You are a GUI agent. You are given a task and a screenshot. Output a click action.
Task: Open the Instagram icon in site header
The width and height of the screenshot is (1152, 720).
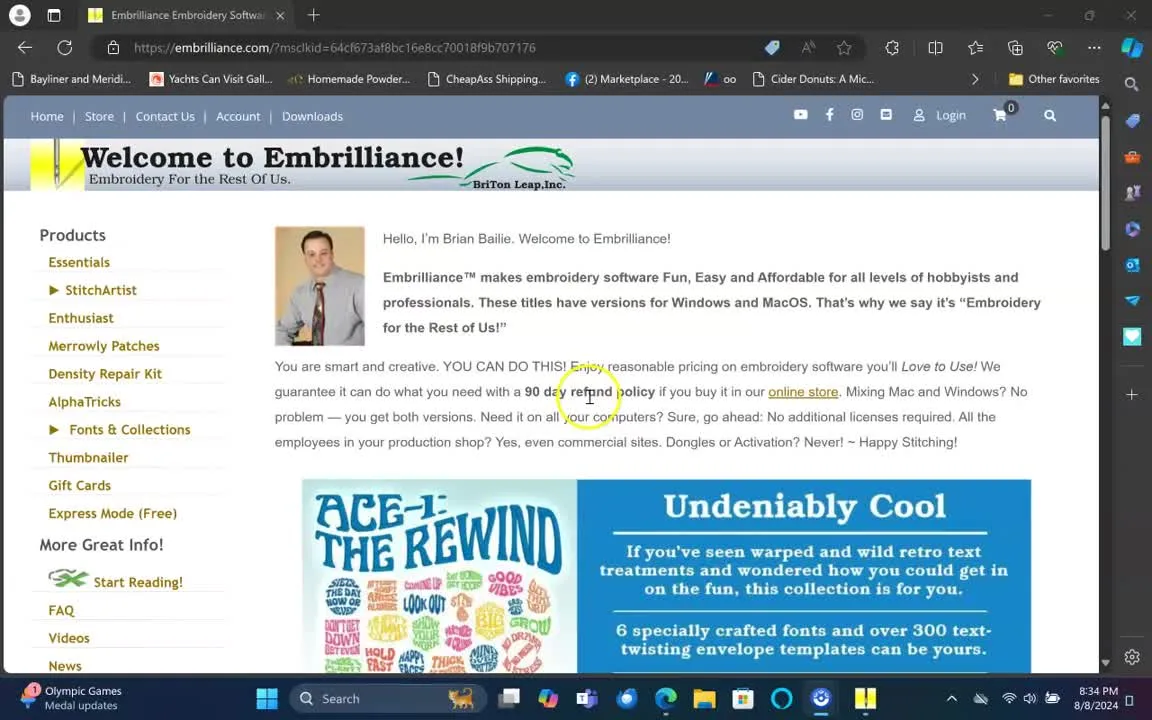857,115
